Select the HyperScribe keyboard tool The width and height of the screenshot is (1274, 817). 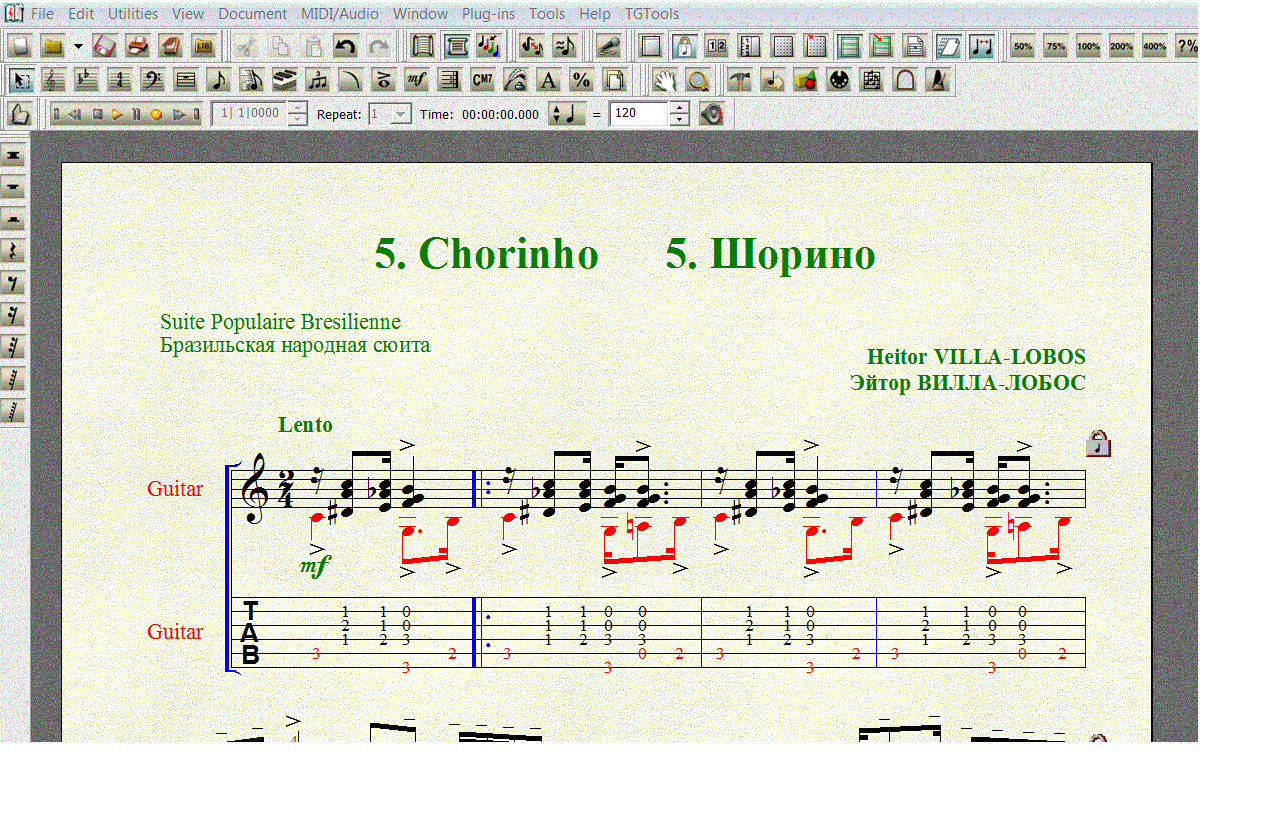285,80
